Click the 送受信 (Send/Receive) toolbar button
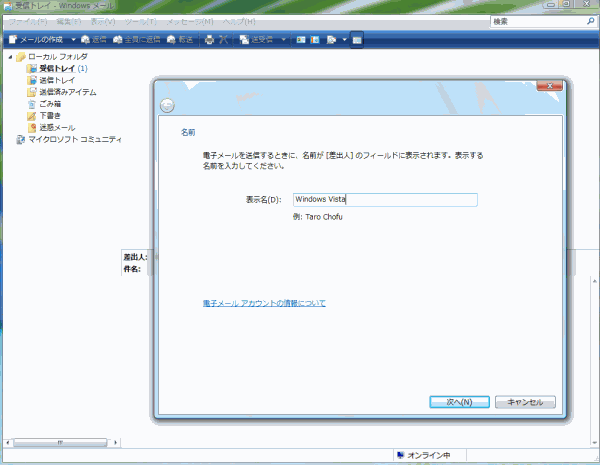The image size is (600, 465). click(x=257, y=39)
